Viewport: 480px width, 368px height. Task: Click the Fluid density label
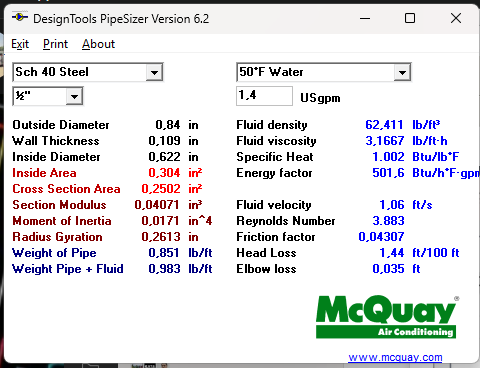pyautogui.click(x=272, y=125)
